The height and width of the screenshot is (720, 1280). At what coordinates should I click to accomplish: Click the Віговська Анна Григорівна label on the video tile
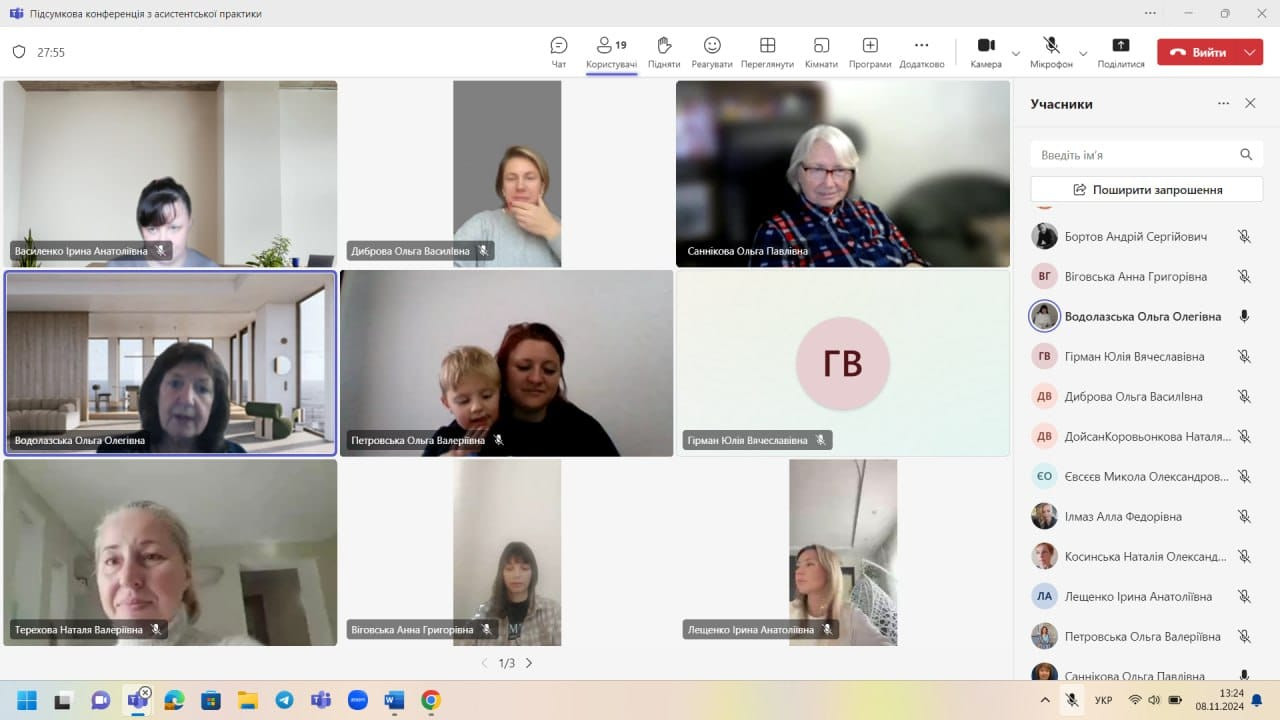click(x=412, y=630)
